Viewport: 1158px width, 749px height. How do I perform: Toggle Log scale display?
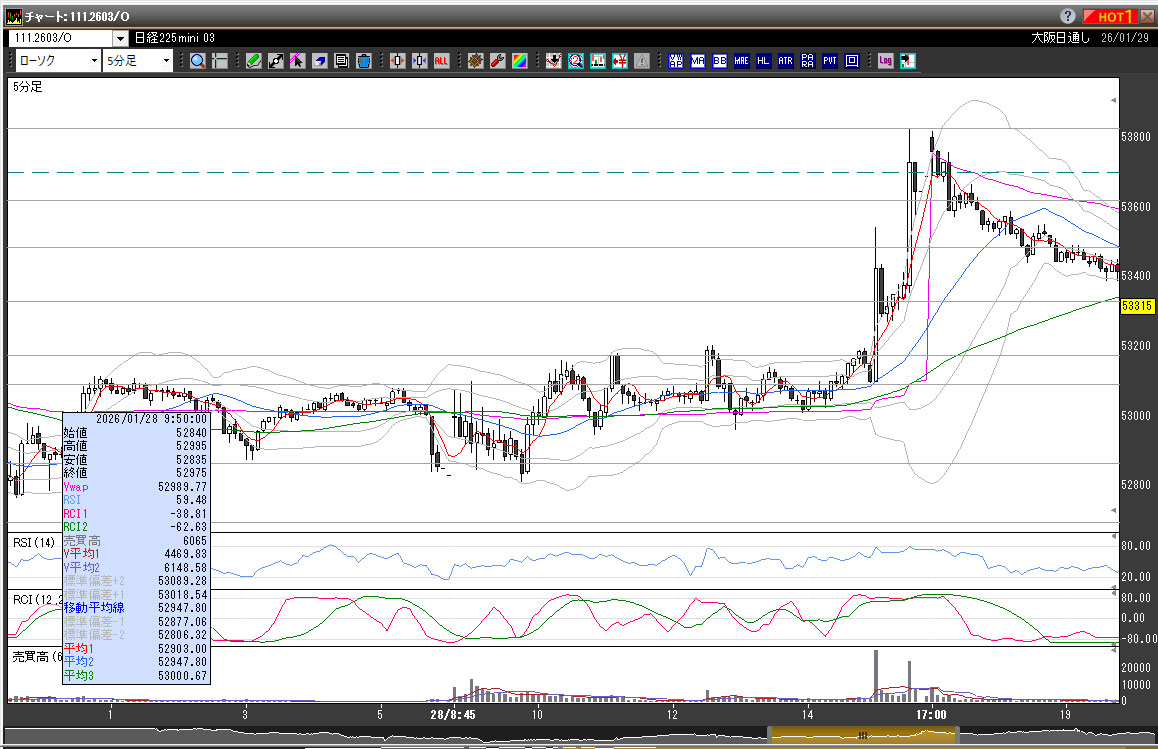[x=885, y=61]
